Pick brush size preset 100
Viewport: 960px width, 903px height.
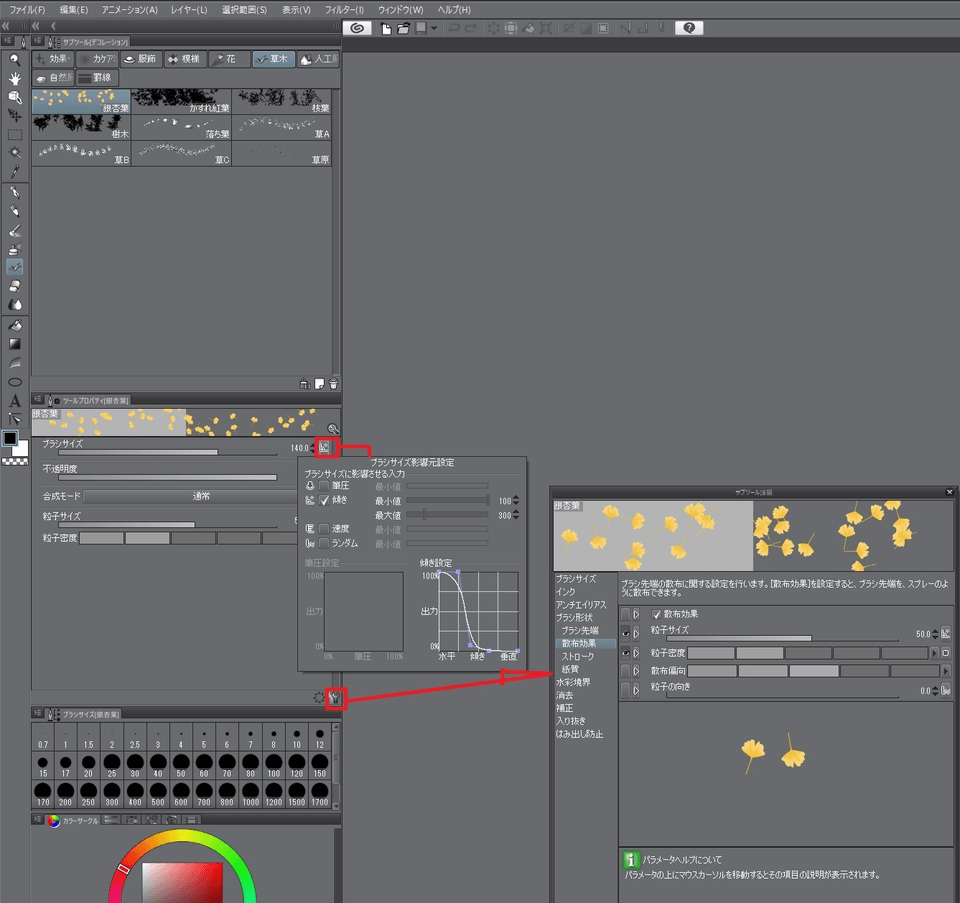(273, 765)
